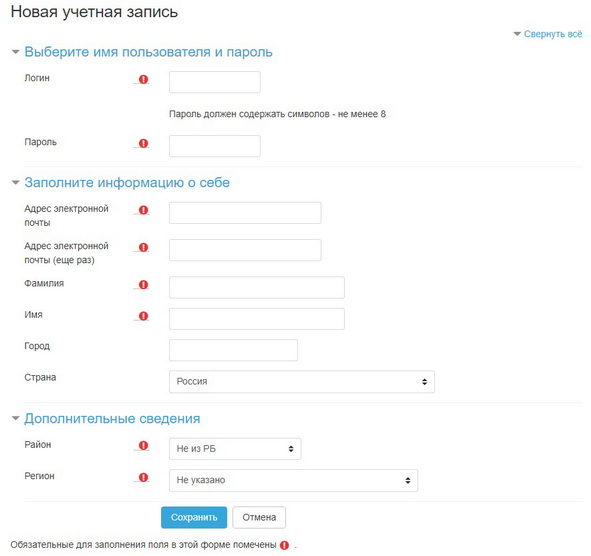
Task: Collapse the Выберите имя пользователя и пароль section
Action: tap(148, 52)
